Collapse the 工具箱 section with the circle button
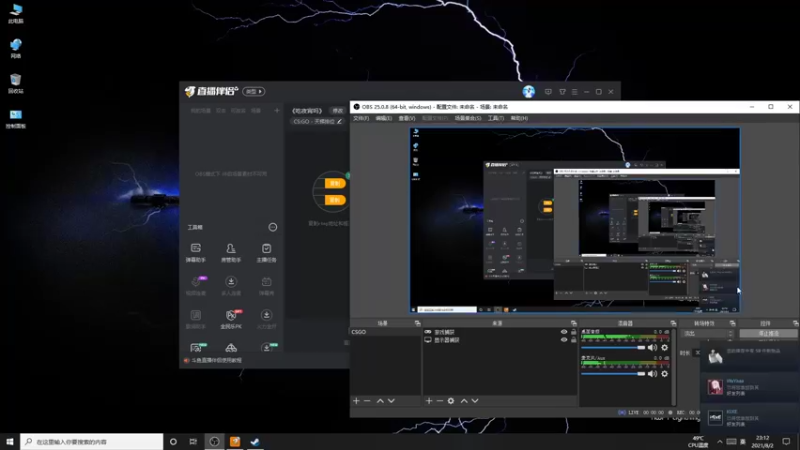This screenshot has width=800, height=450. [273, 227]
